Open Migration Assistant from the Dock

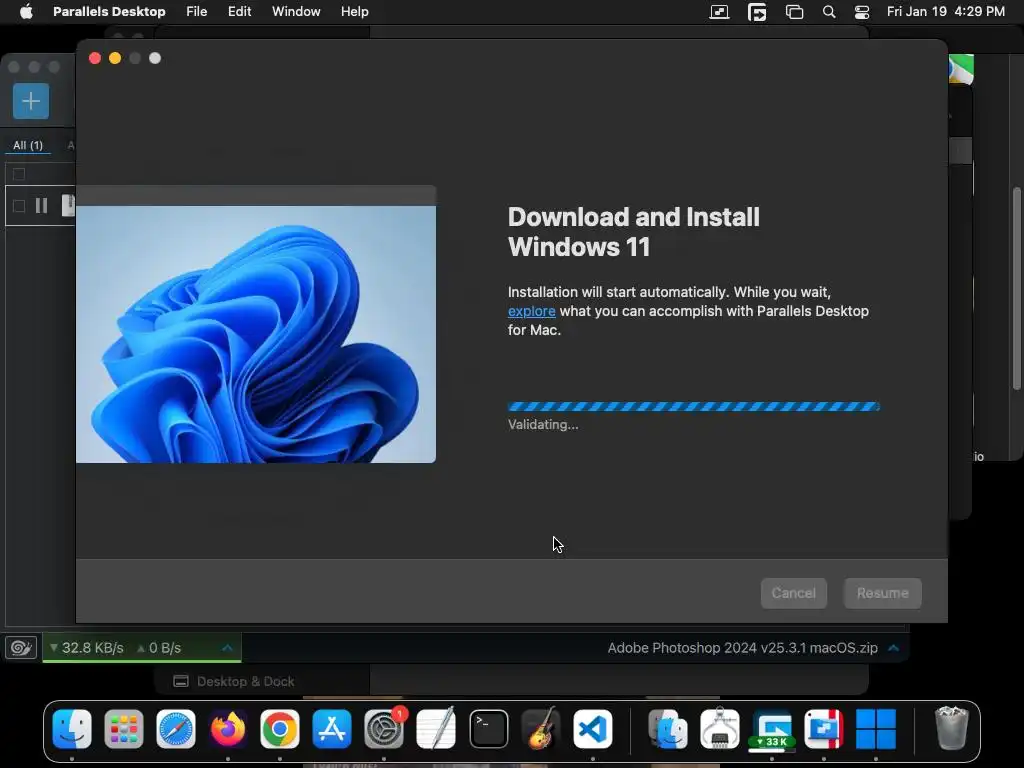point(668,728)
